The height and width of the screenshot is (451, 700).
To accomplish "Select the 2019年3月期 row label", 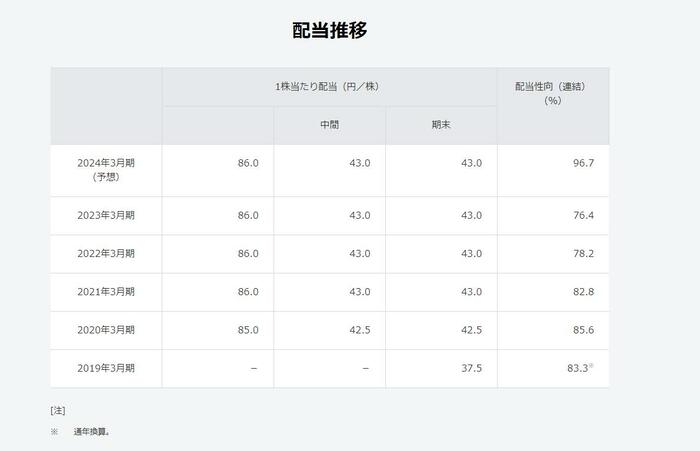I will point(106,369).
